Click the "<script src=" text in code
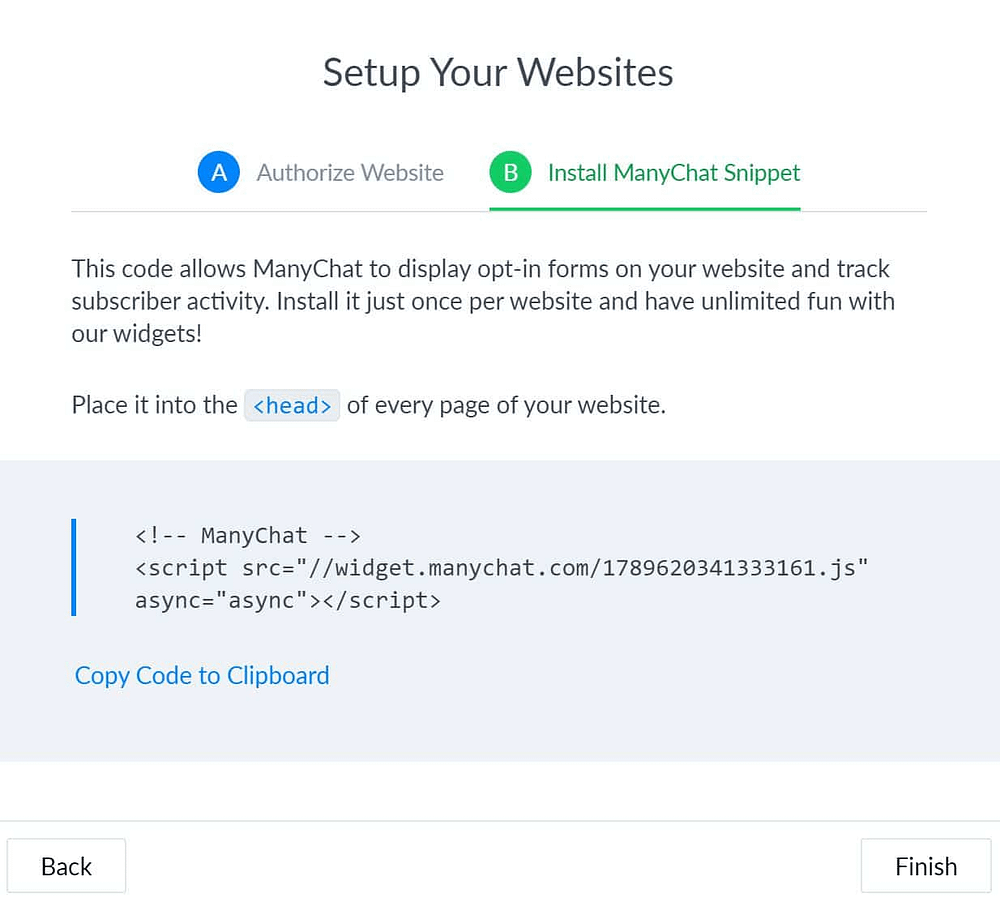This screenshot has width=1000, height=903. click(x=215, y=568)
